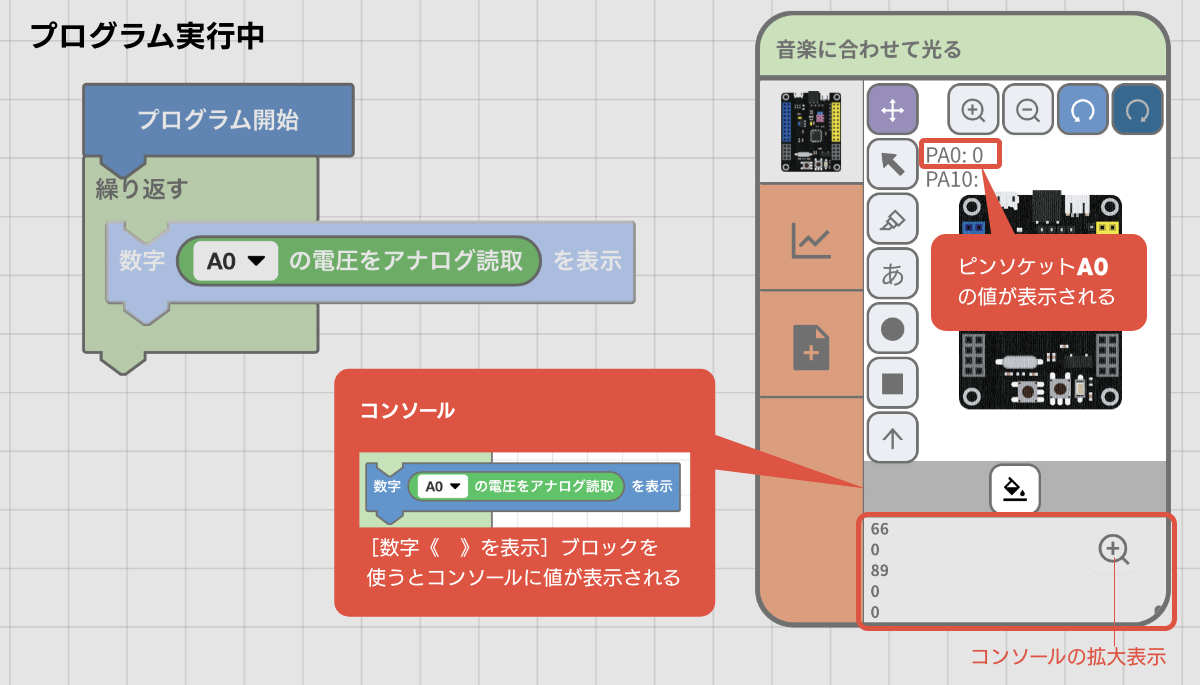Select the あ text tool
The image size is (1200, 685).
click(x=892, y=273)
